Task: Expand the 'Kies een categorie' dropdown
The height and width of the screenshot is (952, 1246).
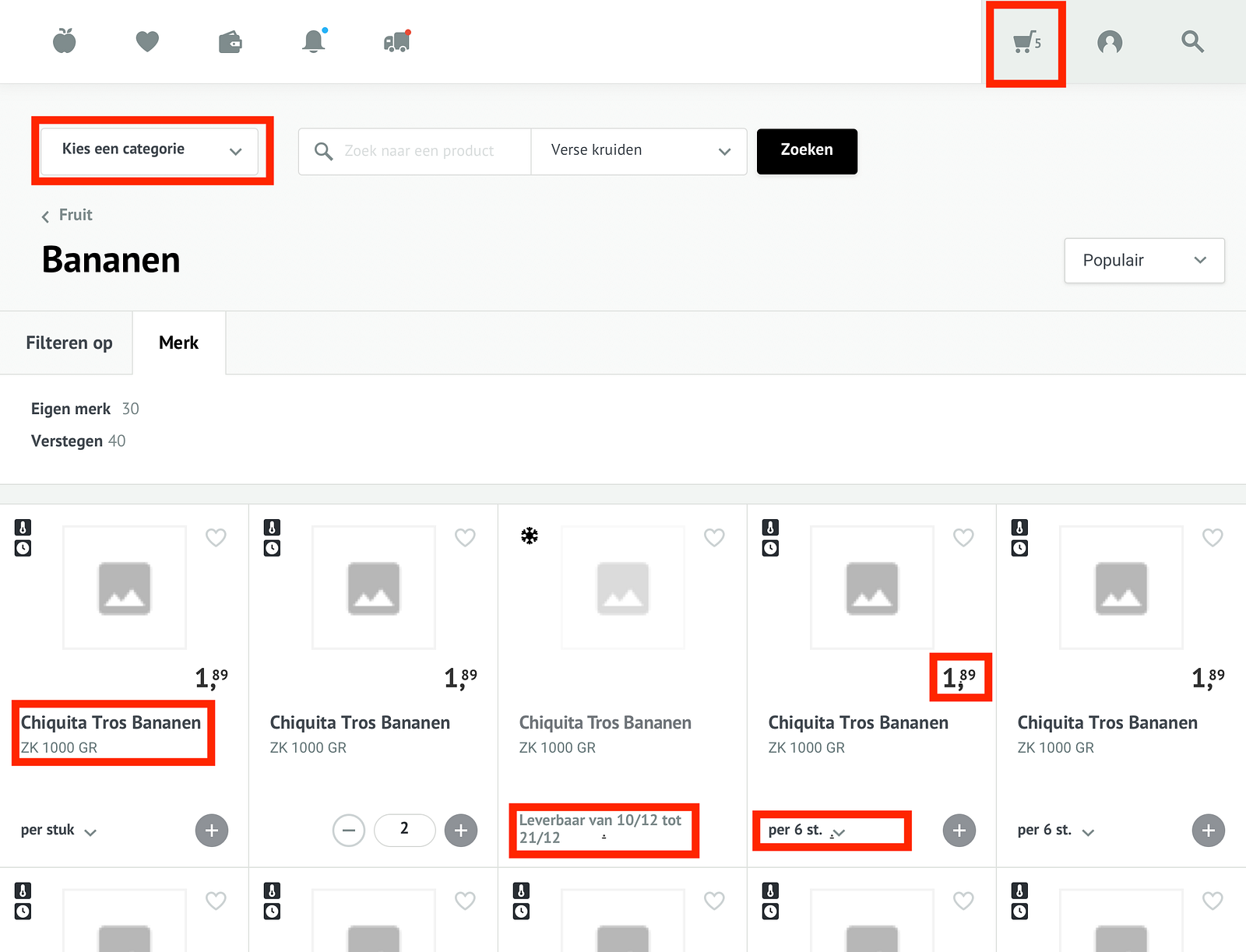Action: click(x=150, y=150)
